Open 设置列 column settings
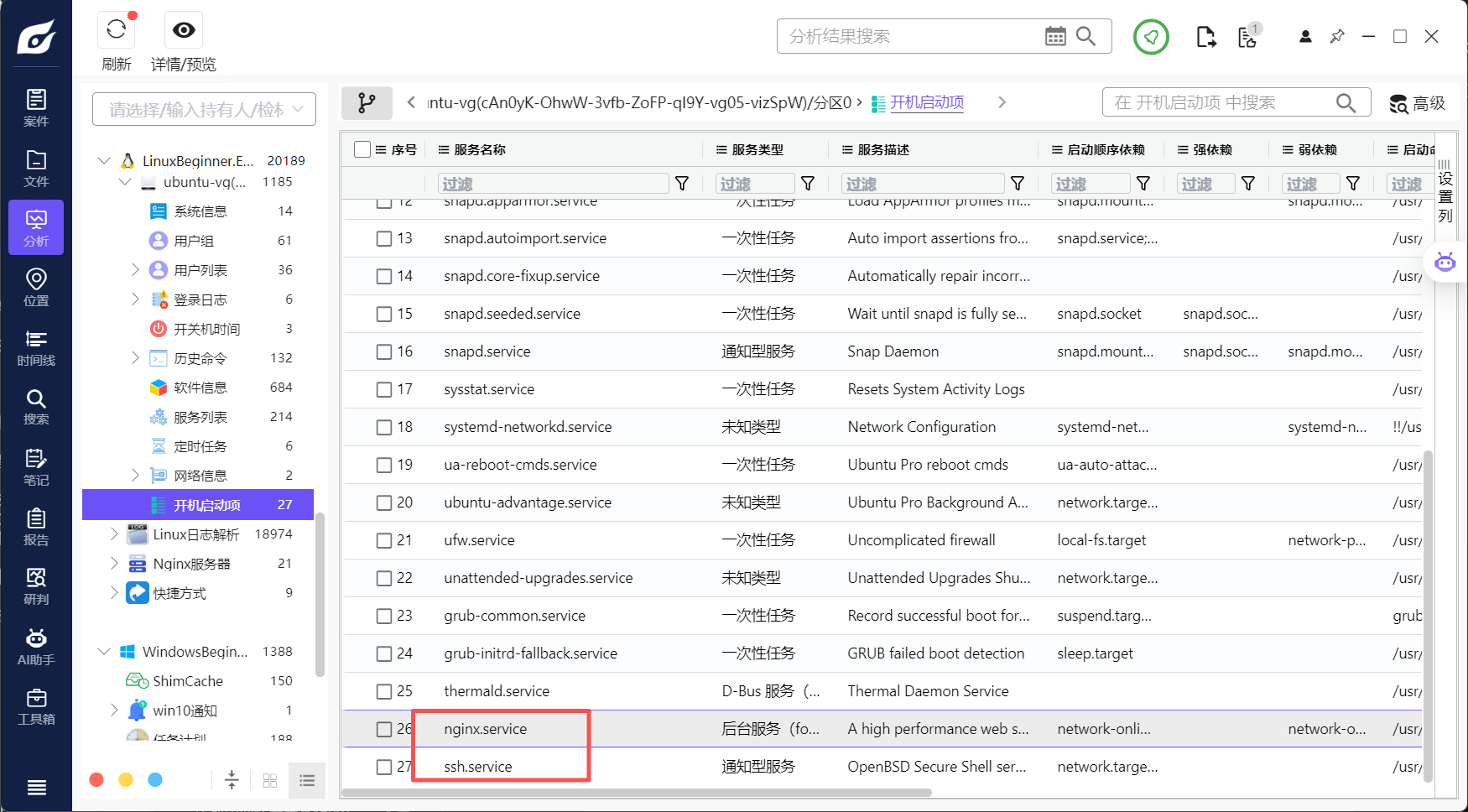The image size is (1468, 812). [x=1445, y=190]
